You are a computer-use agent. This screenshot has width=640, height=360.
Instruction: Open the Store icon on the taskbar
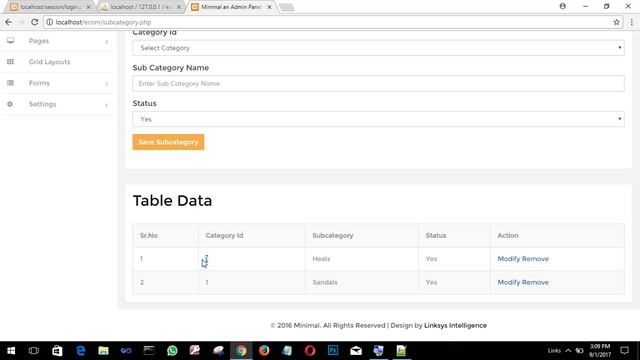click(57, 351)
